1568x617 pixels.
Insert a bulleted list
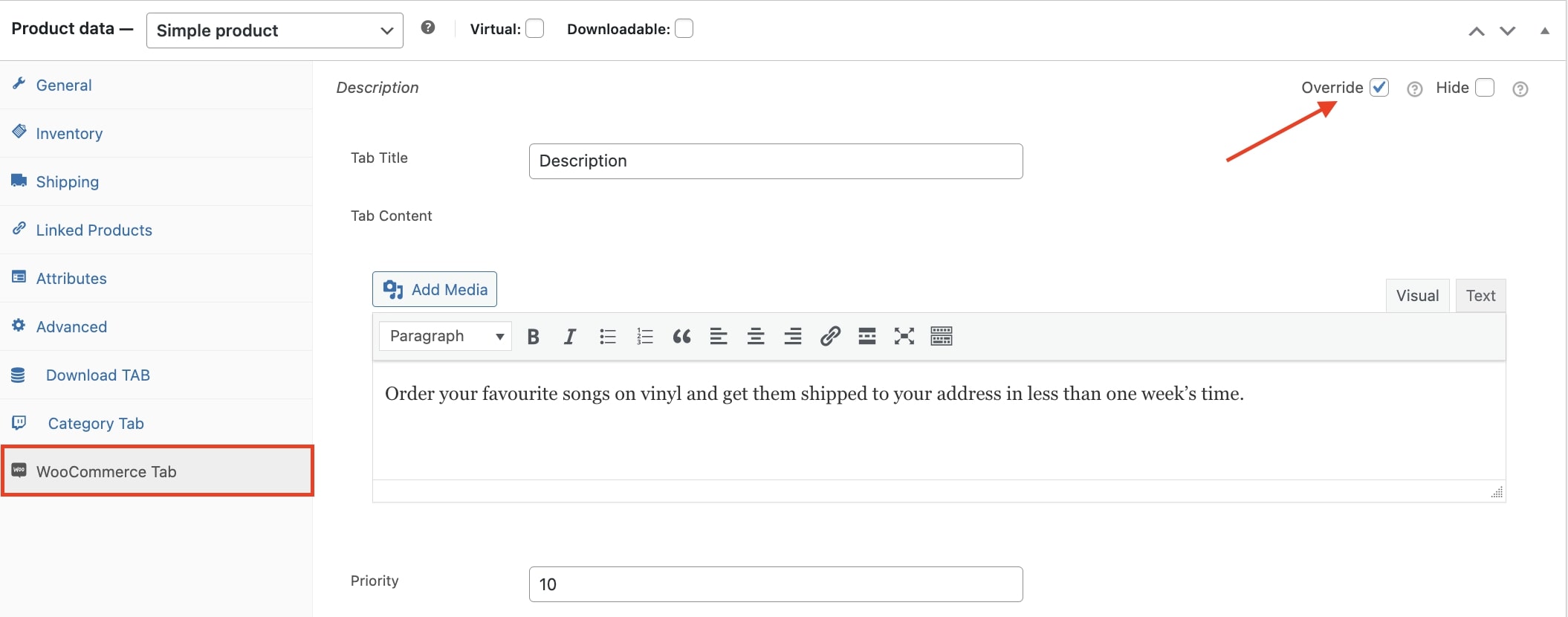608,337
